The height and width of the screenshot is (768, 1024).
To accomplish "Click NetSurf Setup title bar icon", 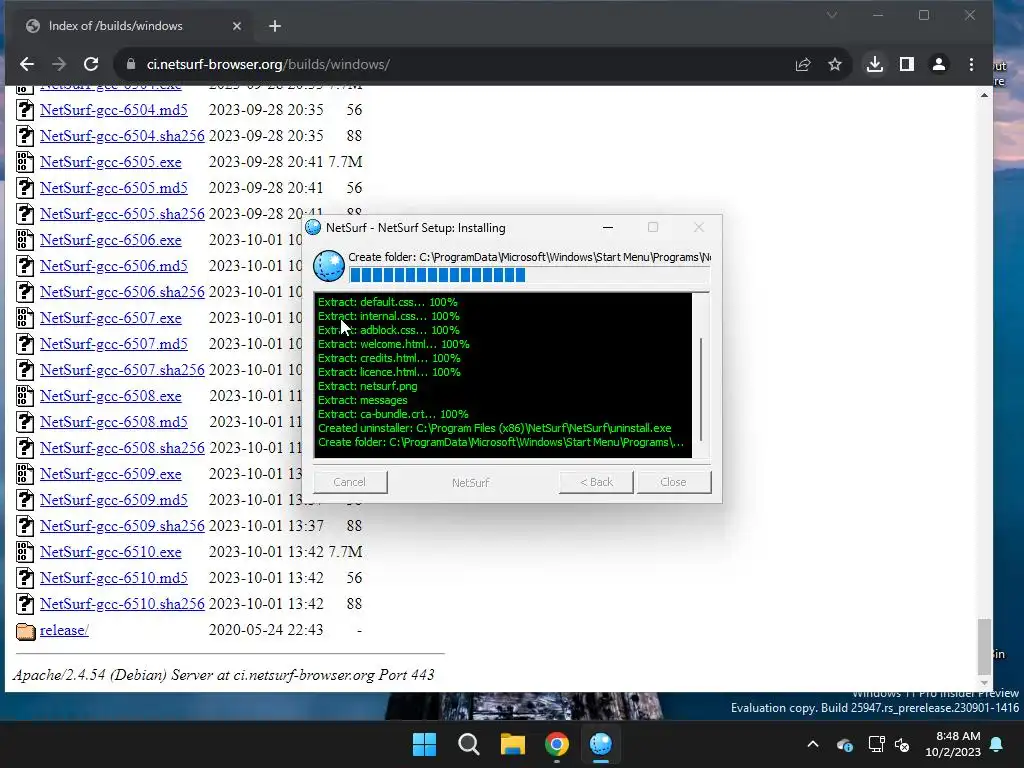I will coord(313,227).
